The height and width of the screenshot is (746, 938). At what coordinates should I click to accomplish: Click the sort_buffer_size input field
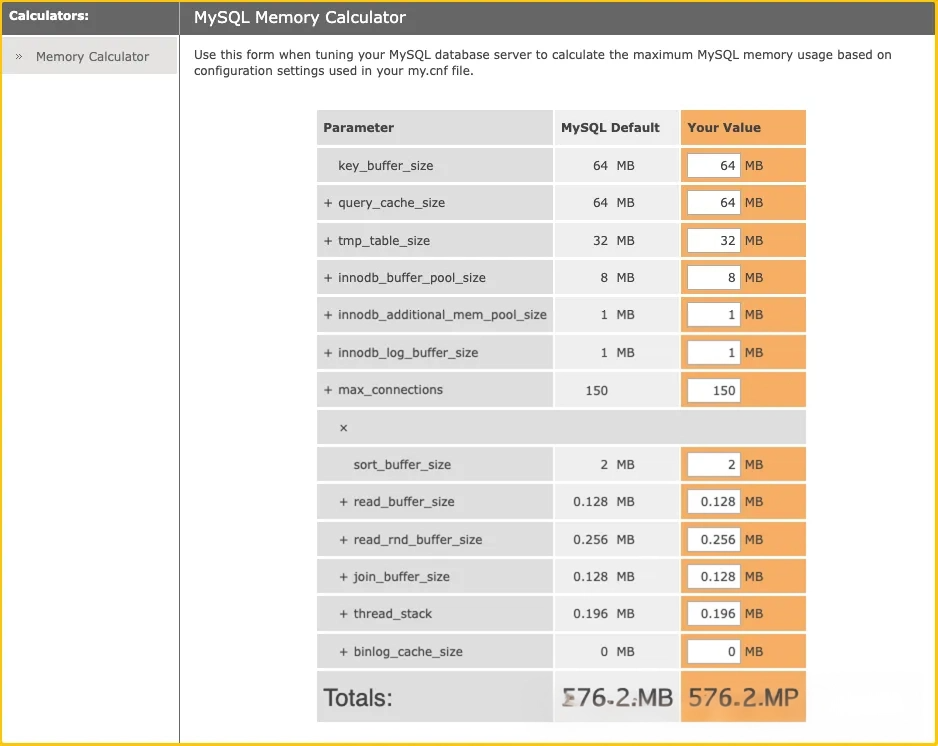point(714,465)
